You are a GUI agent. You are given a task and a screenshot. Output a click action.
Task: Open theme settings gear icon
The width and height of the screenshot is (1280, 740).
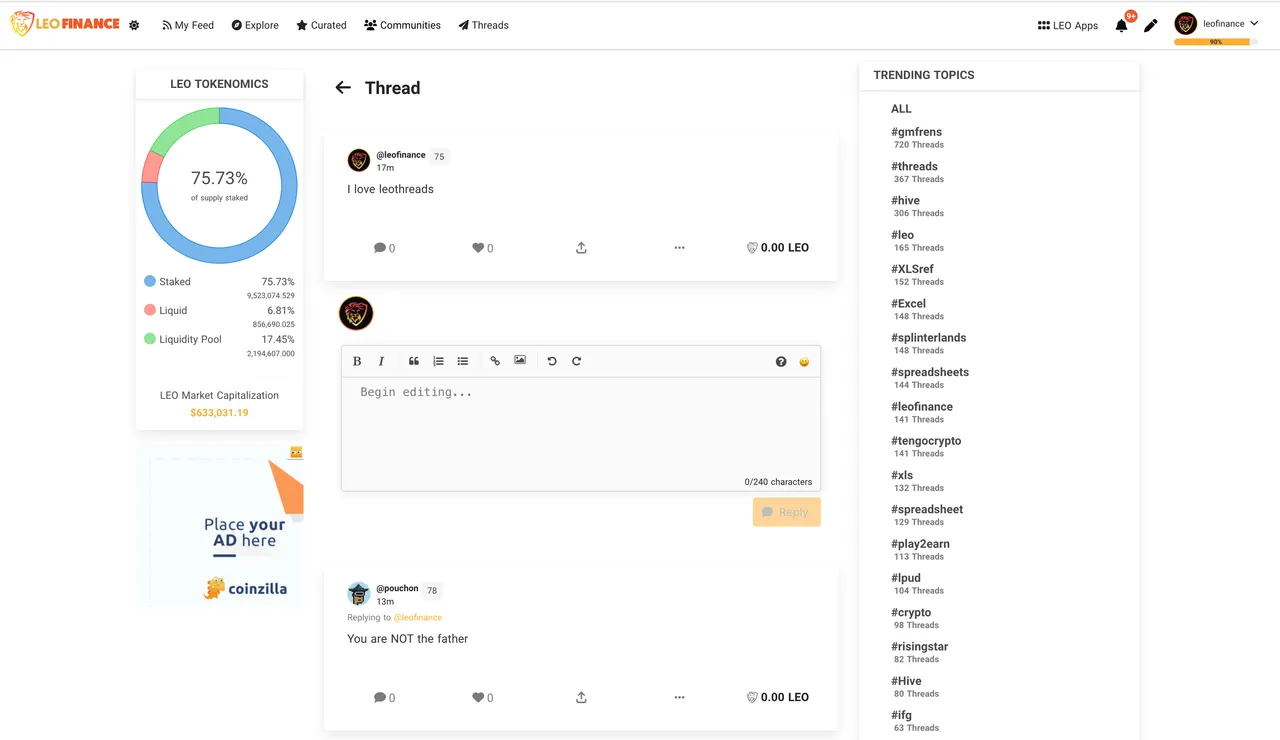(134, 25)
